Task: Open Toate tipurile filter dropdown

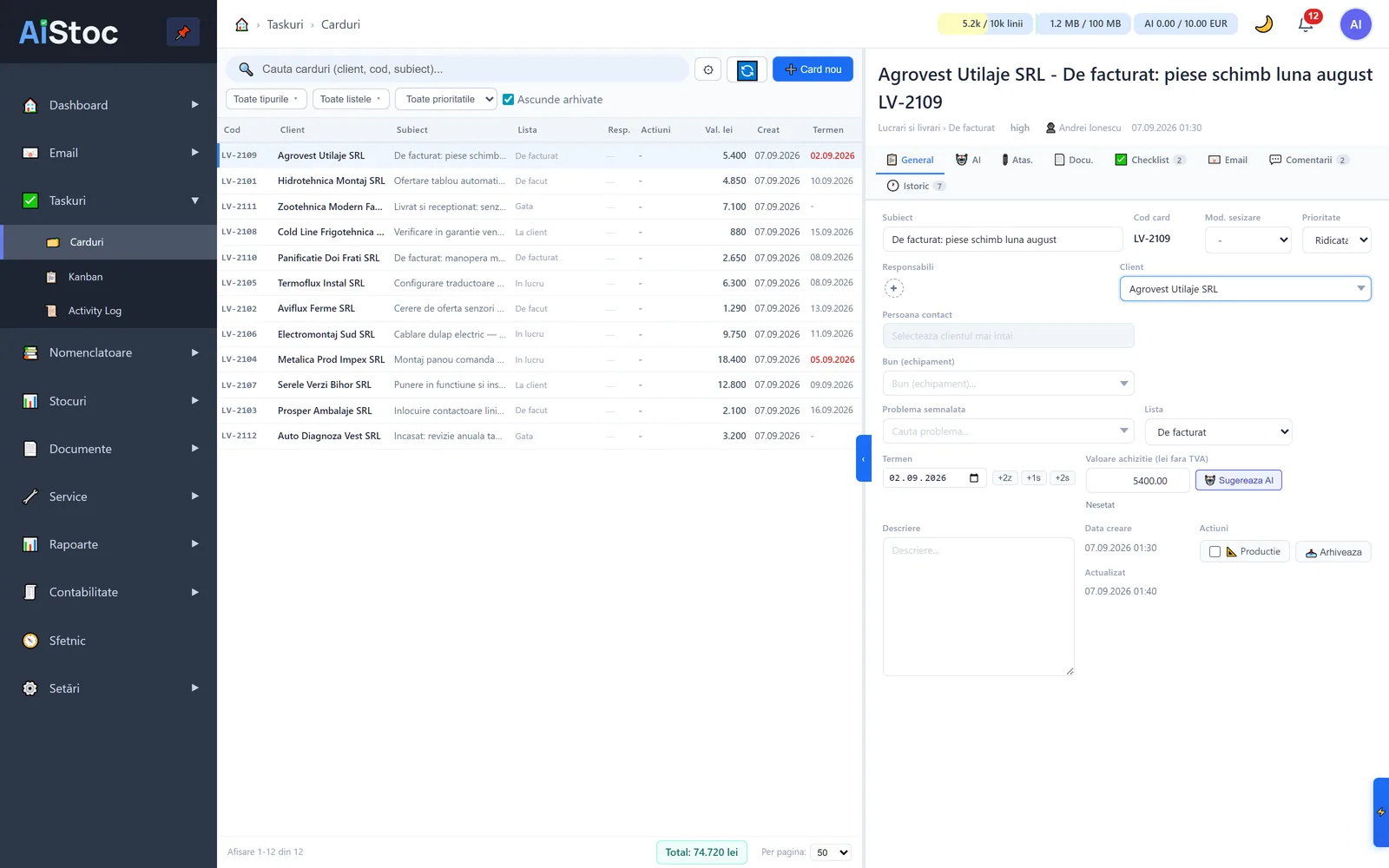Action: tap(267, 99)
